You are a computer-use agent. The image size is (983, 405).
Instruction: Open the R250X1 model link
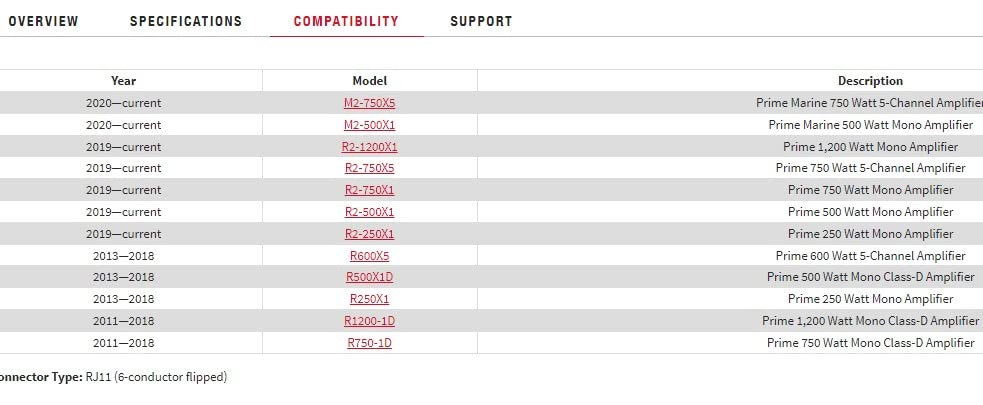point(369,299)
